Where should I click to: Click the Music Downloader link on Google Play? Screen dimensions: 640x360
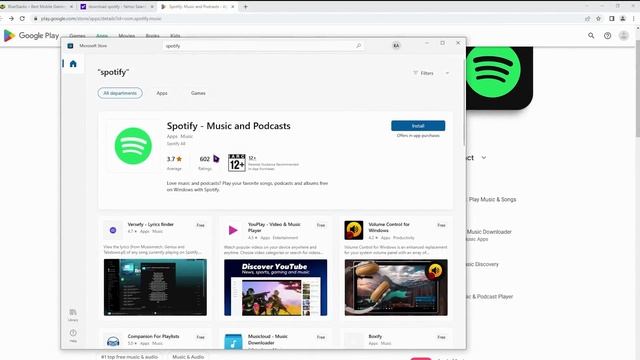[x=489, y=231]
